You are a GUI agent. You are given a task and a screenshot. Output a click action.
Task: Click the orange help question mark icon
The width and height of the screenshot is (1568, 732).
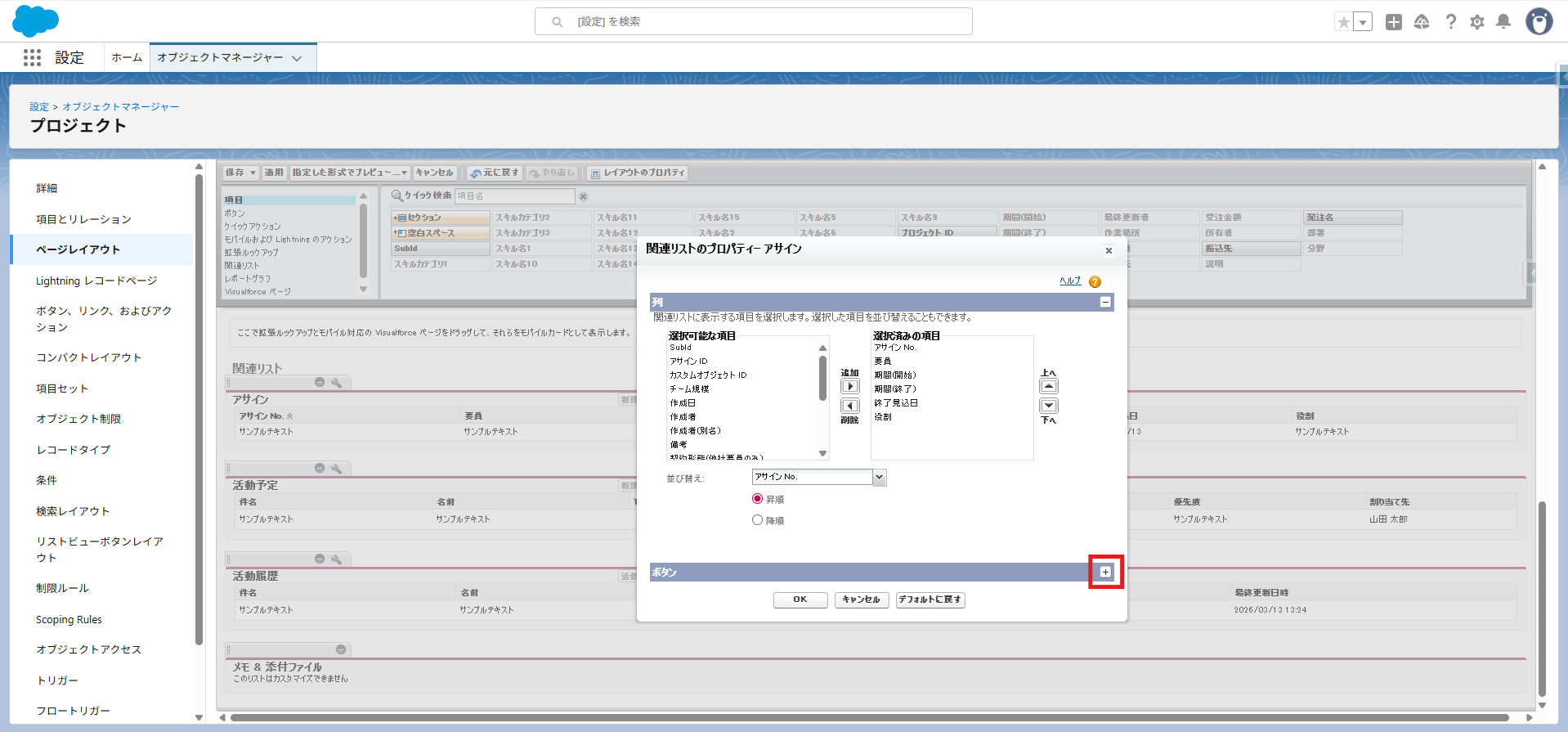pos(1095,281)
